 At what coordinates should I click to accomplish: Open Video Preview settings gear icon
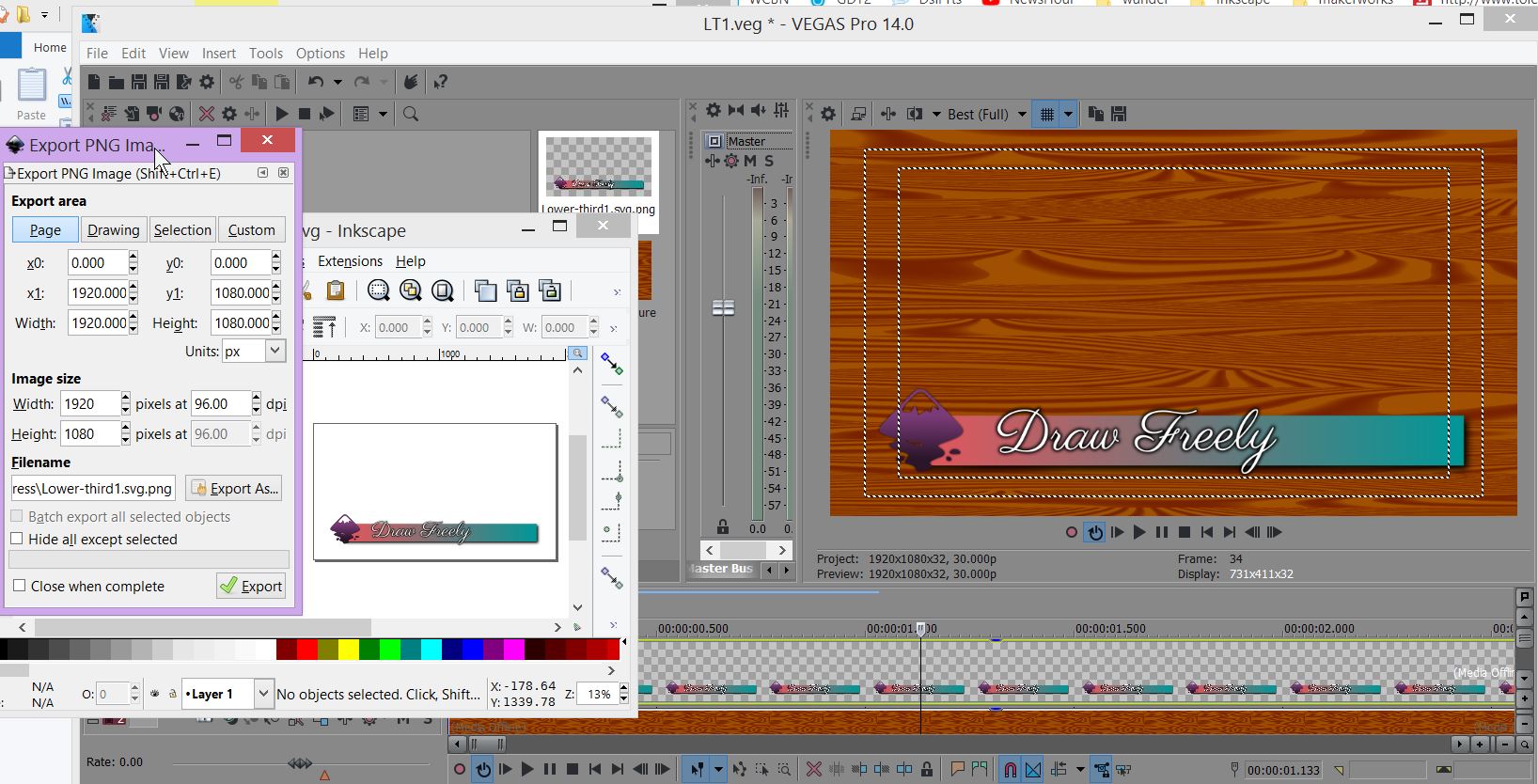(827, 114)
